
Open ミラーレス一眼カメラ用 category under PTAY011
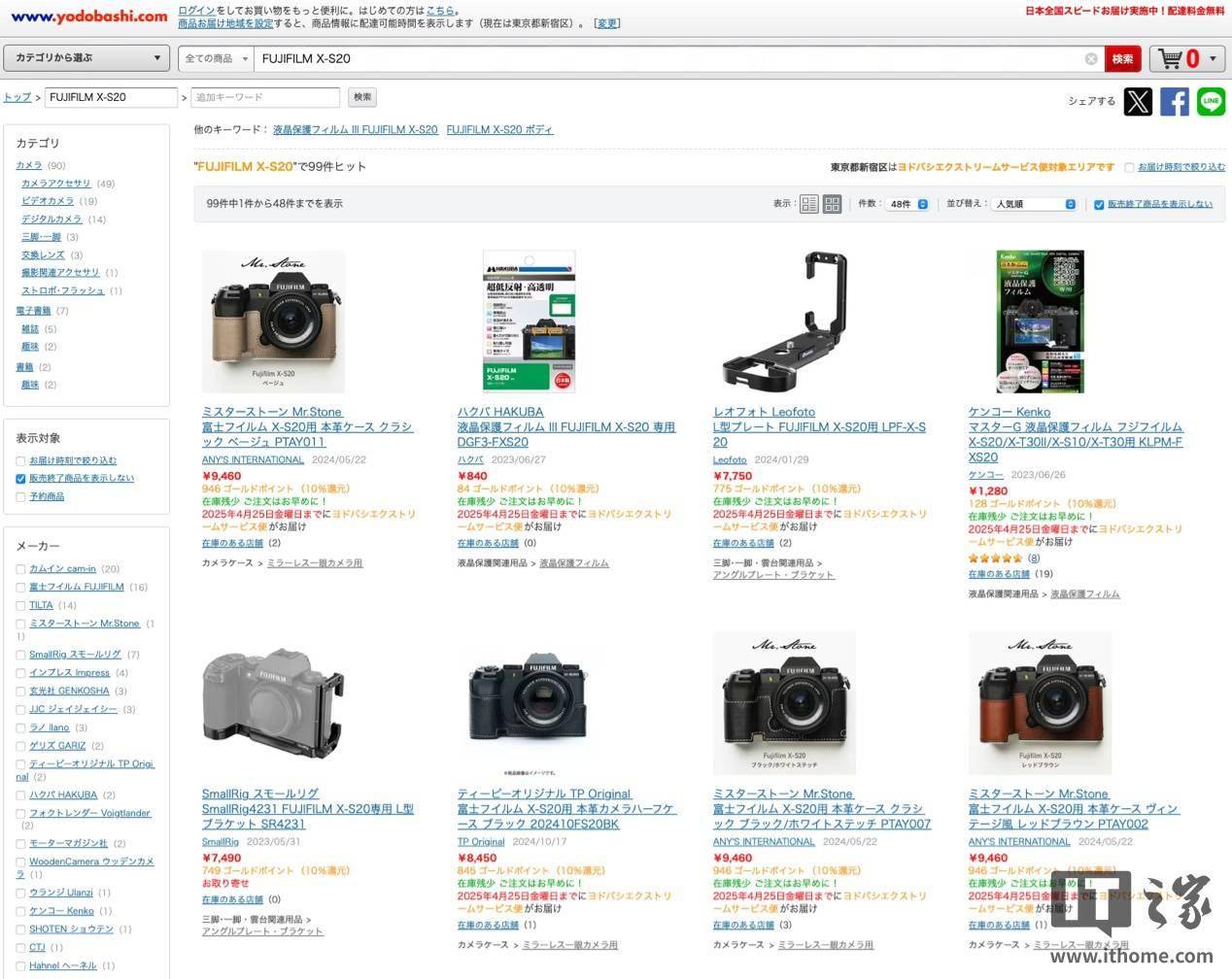tap(315, 563)
